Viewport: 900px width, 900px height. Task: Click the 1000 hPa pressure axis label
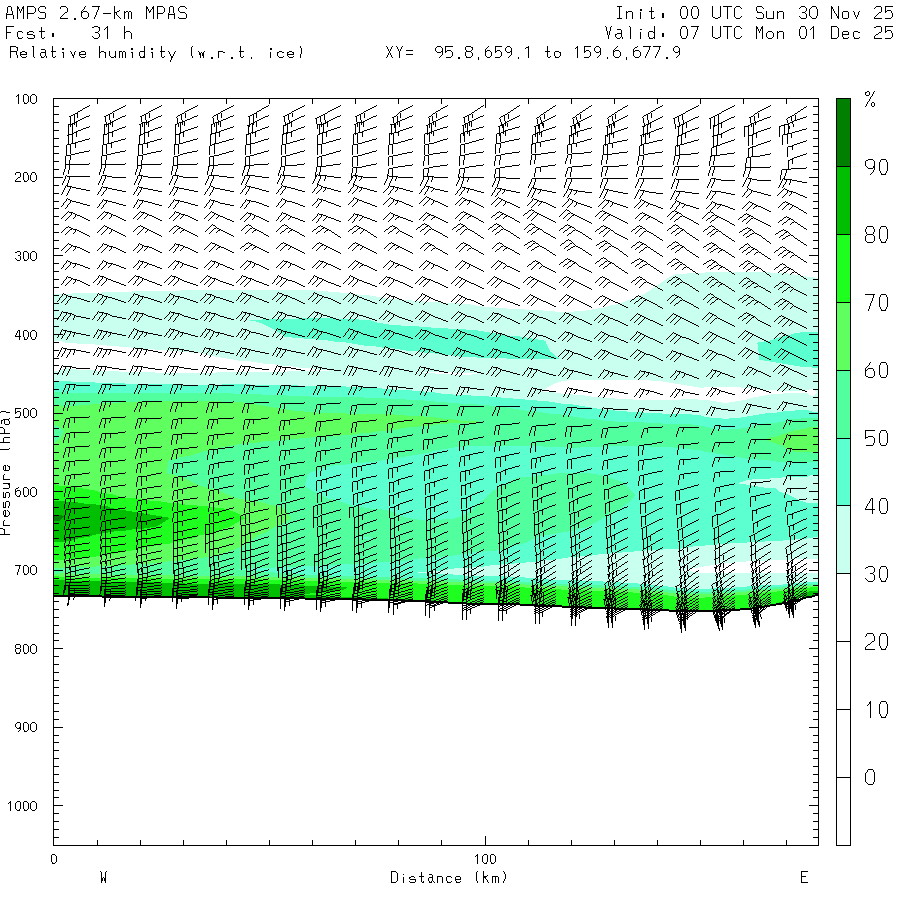[22, 806]
